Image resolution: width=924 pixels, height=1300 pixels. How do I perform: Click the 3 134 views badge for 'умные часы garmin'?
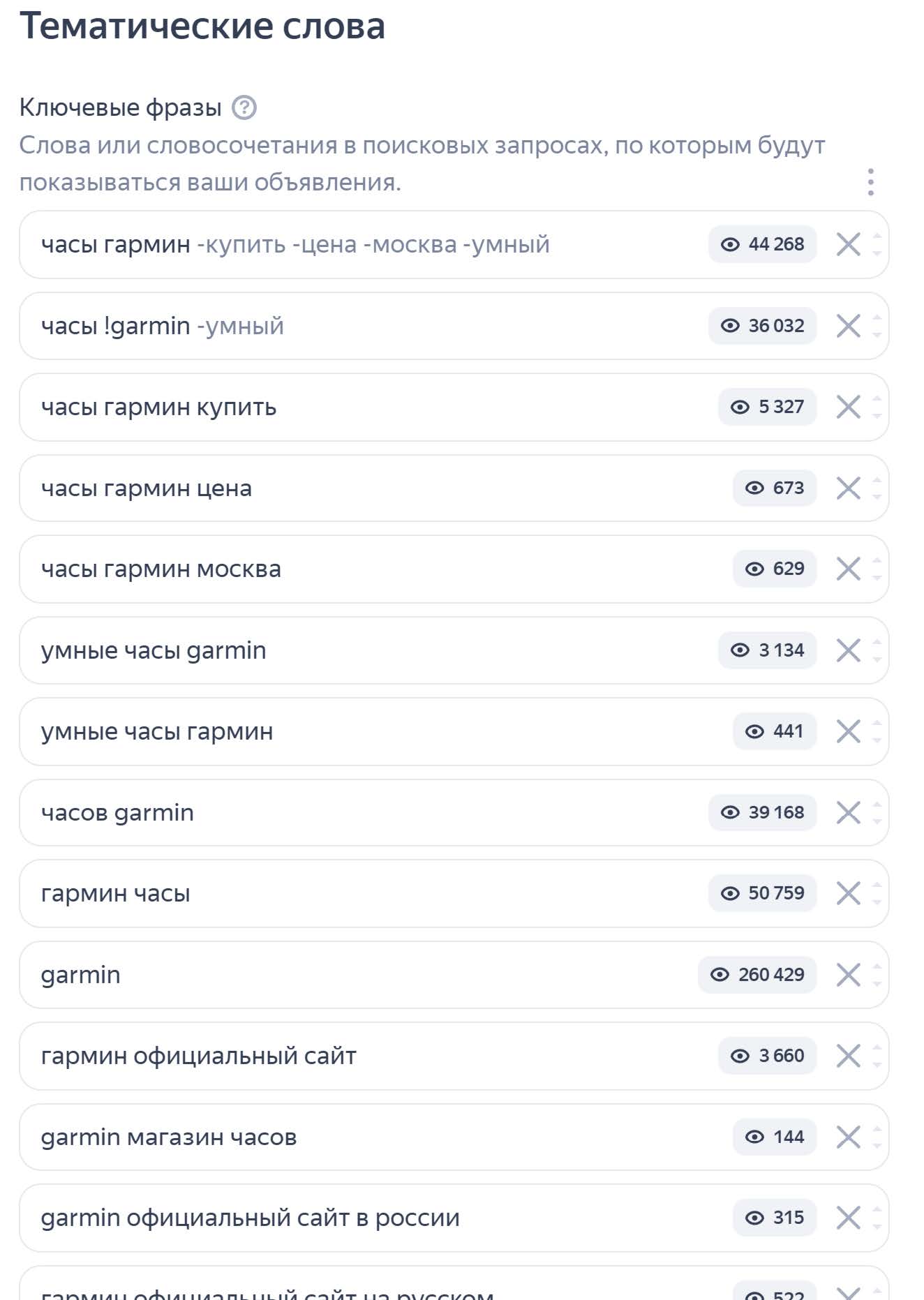(768, 650)
